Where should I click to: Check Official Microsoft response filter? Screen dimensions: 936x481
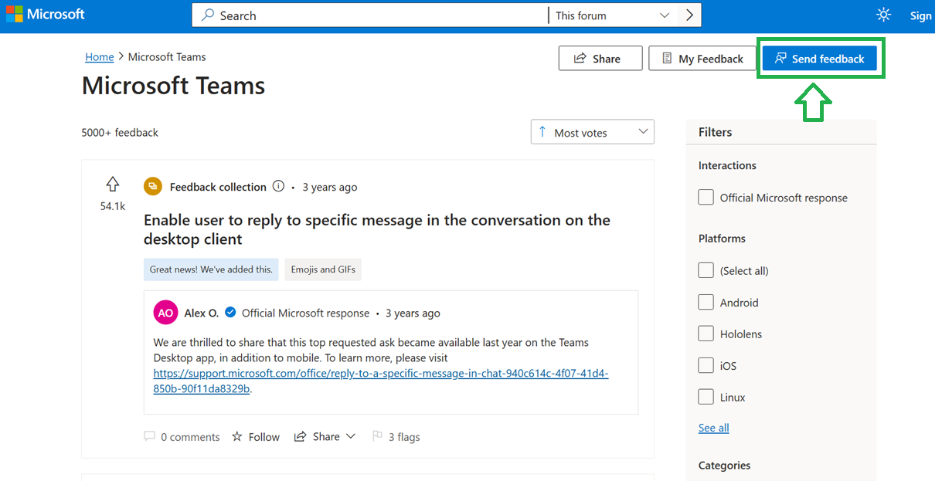pyautogui.click(x=706, y=198)
